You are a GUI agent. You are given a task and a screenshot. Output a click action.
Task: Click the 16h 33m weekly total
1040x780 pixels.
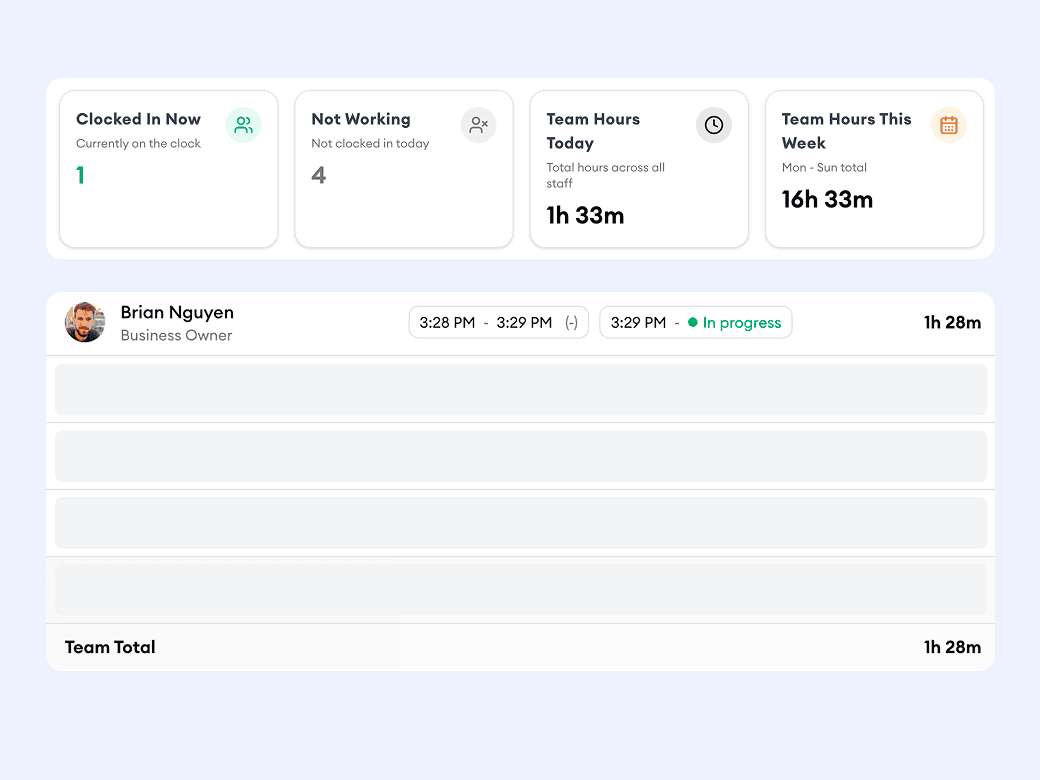coord(827,200)
